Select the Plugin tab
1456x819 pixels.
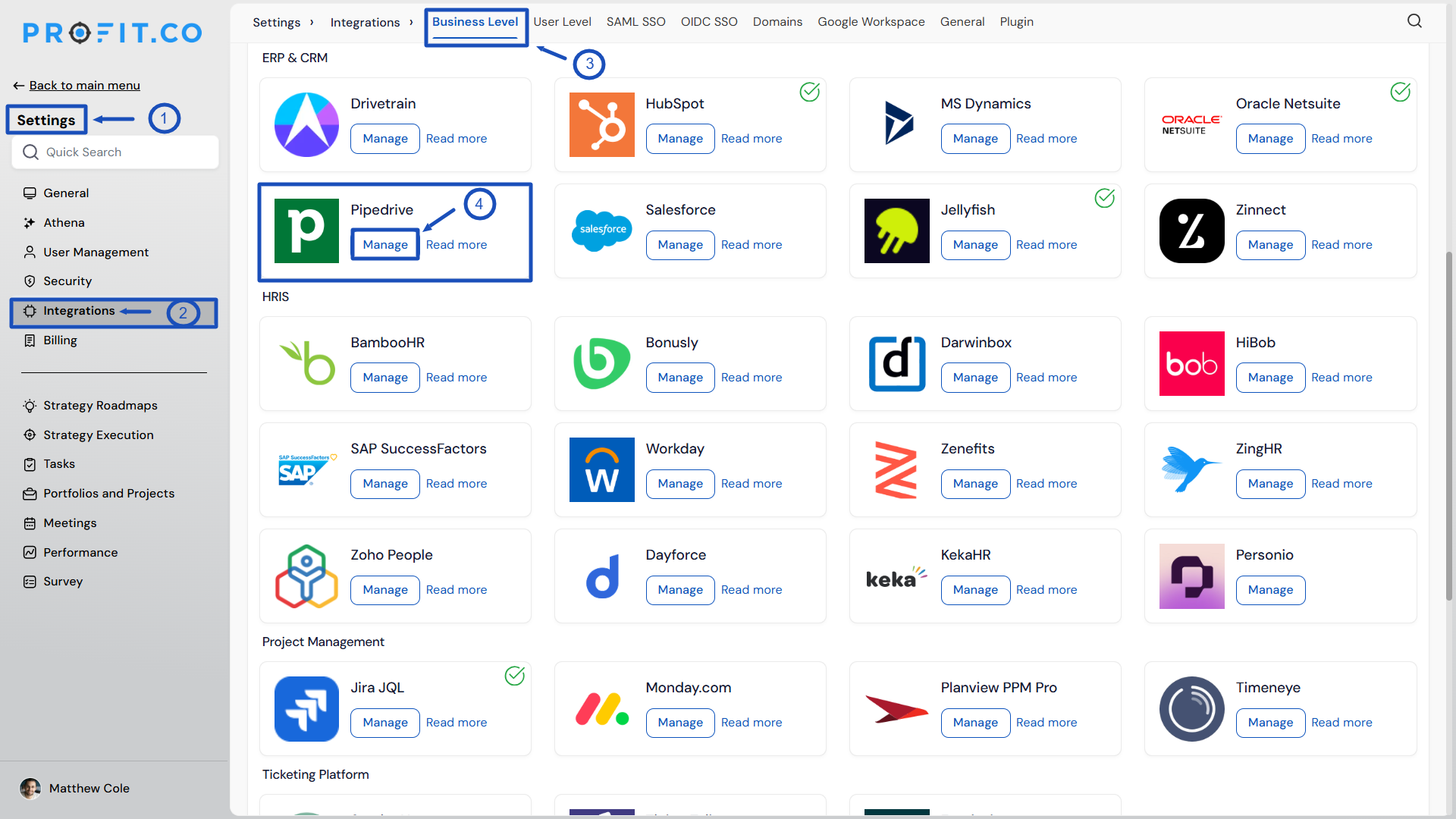pos(1016,21)
